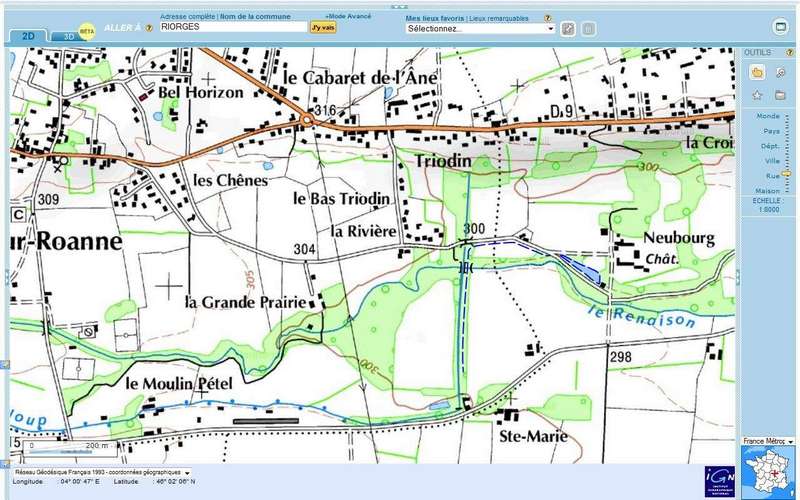Click the IGN logo

point(718,481)
